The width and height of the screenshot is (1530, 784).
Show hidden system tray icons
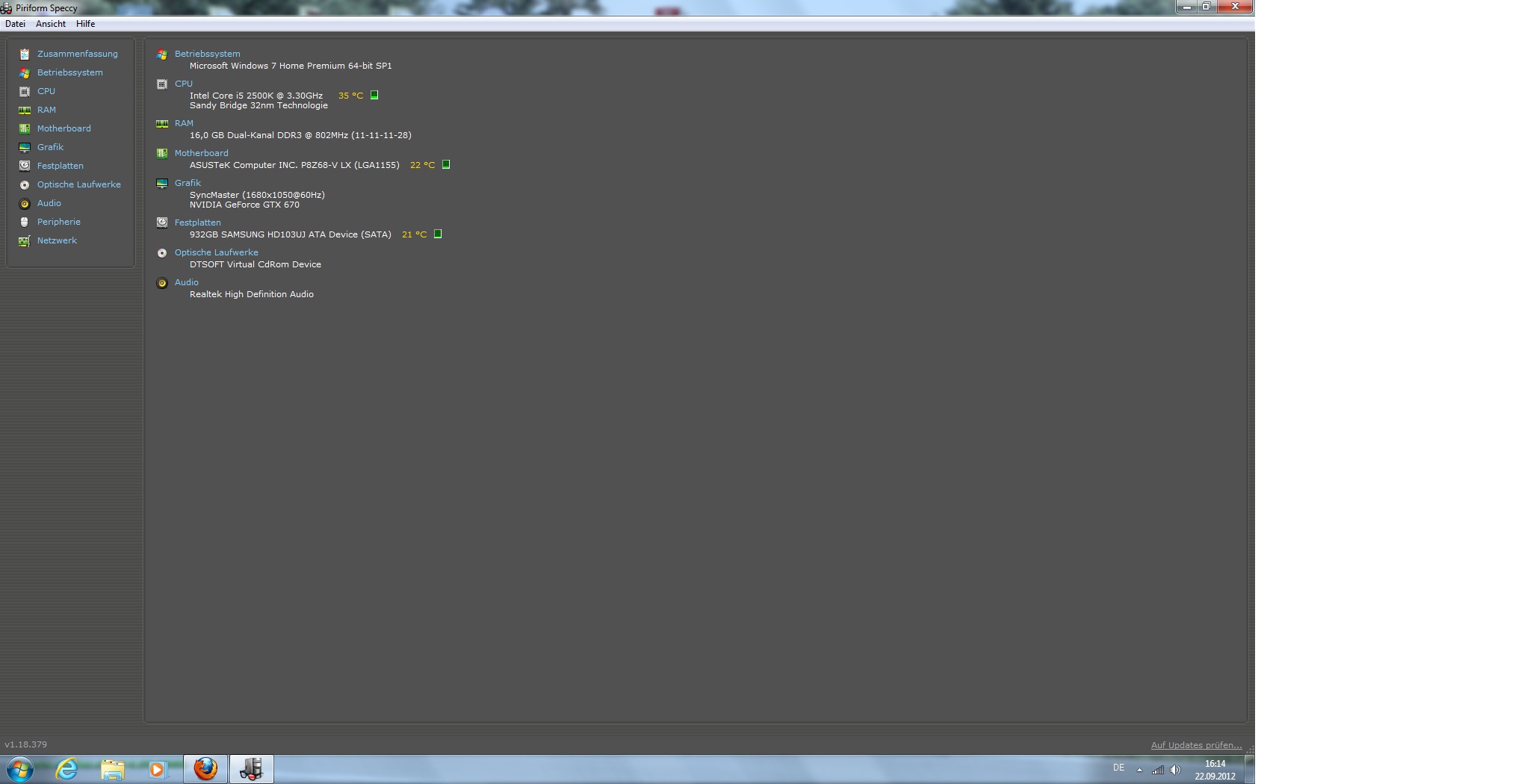1139,770
